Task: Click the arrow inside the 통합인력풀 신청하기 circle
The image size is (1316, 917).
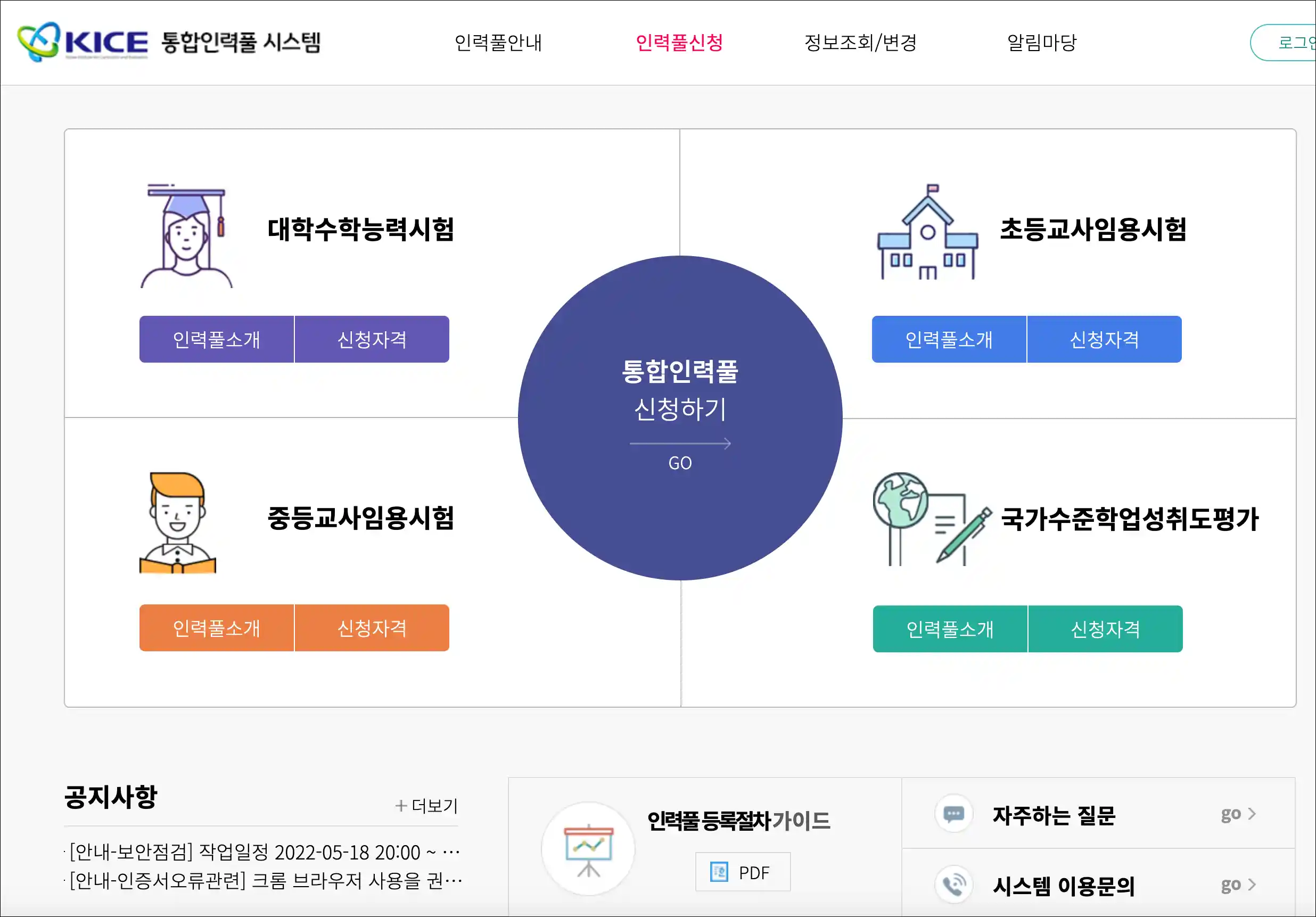Action: pos(680,443)
